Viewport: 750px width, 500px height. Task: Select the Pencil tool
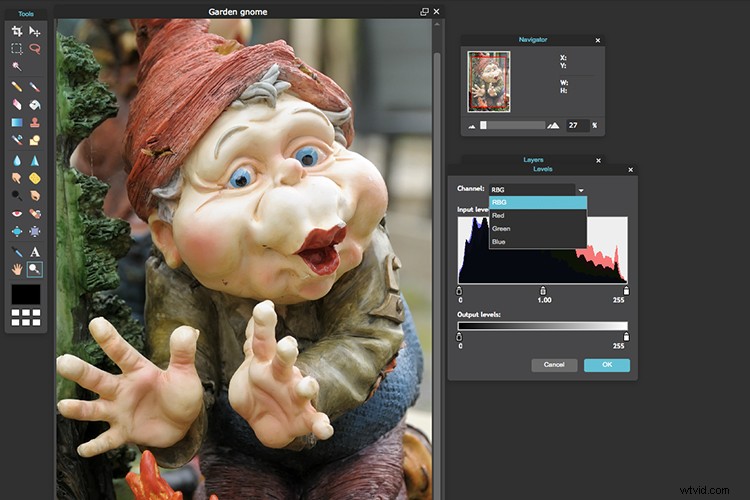(17, 87)
